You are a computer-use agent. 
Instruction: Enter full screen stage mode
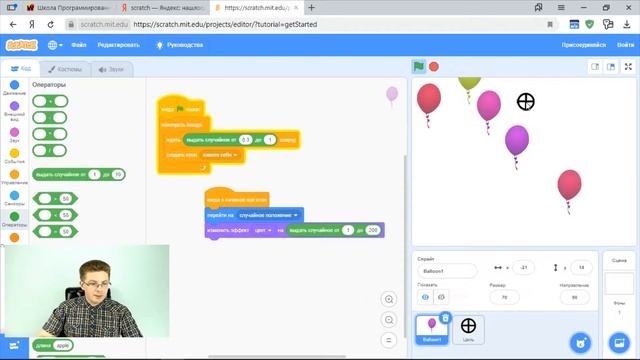(x=628, y=67)
